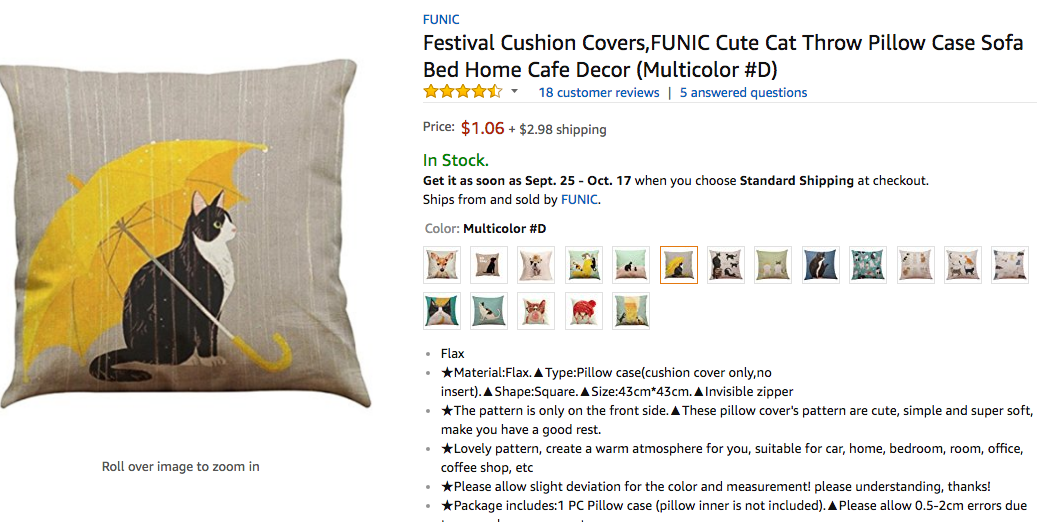This screenshot has height=522, width=1037.
Task: Pick the pale green swatch with two cats
Action: pyautogui.click(x=773, y=265)
